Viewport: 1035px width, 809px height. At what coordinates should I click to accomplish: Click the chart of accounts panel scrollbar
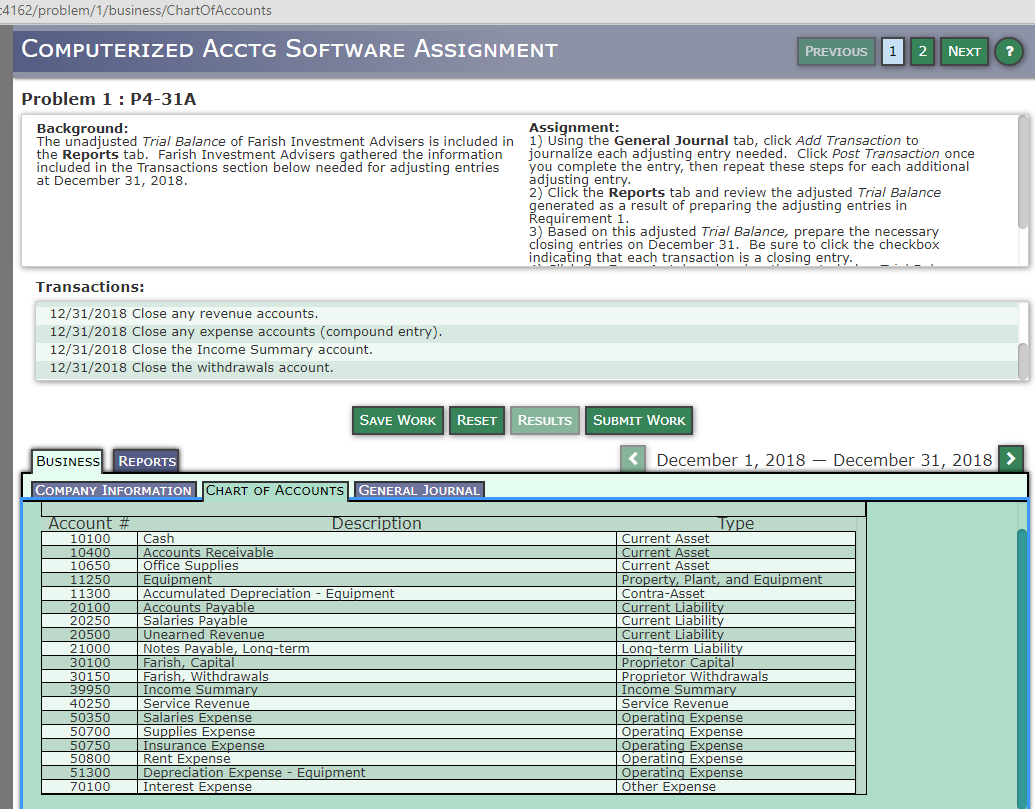(x=1022, y=666)
